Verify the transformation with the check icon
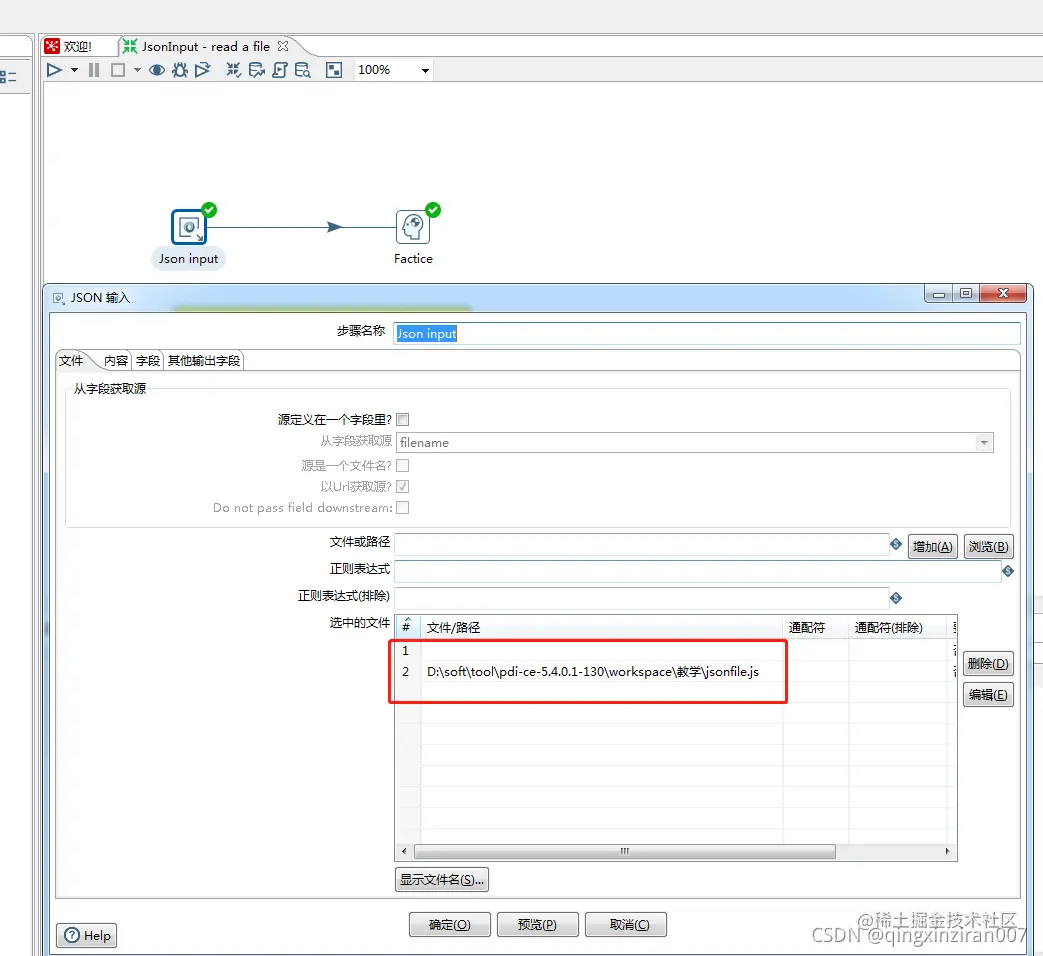The image size is (1043, 956). pos(233,70)
